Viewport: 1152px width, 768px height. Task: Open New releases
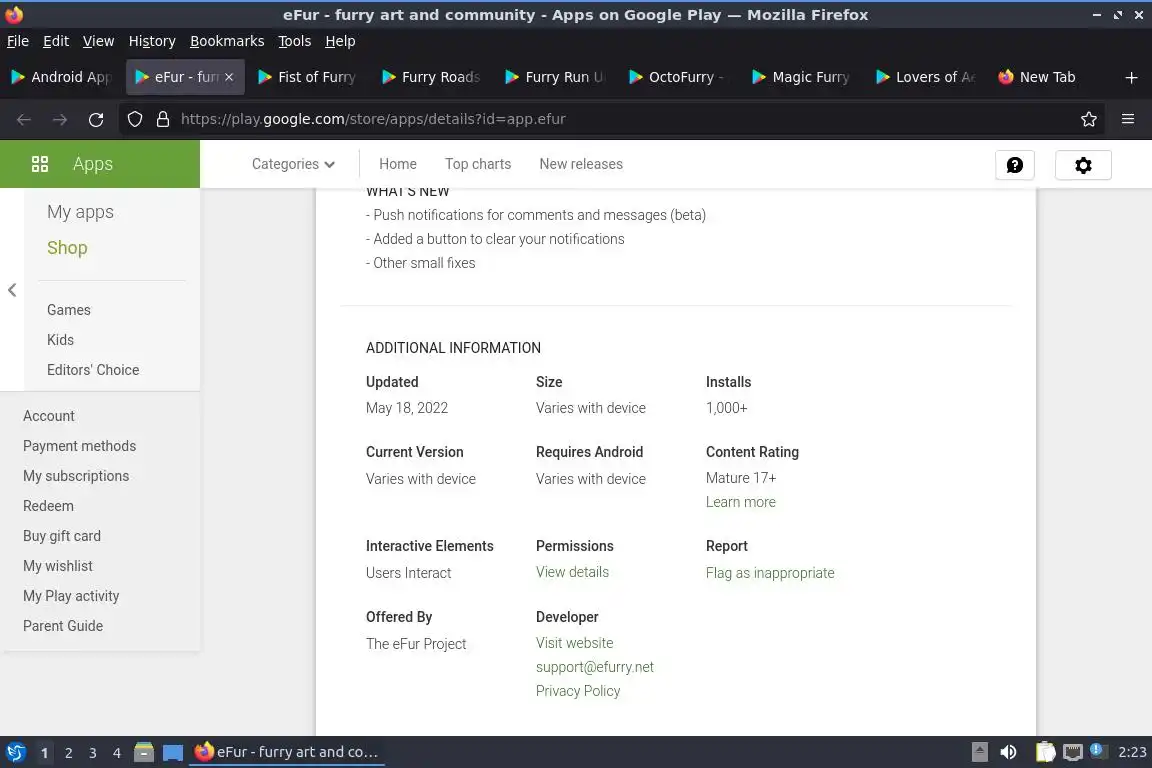580,164
